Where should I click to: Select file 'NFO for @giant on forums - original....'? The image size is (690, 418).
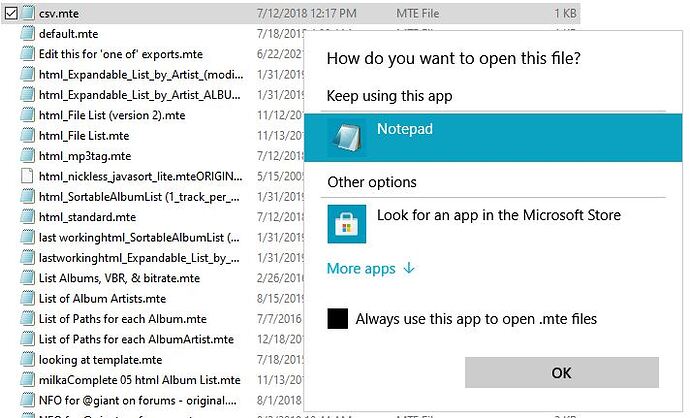138,400
